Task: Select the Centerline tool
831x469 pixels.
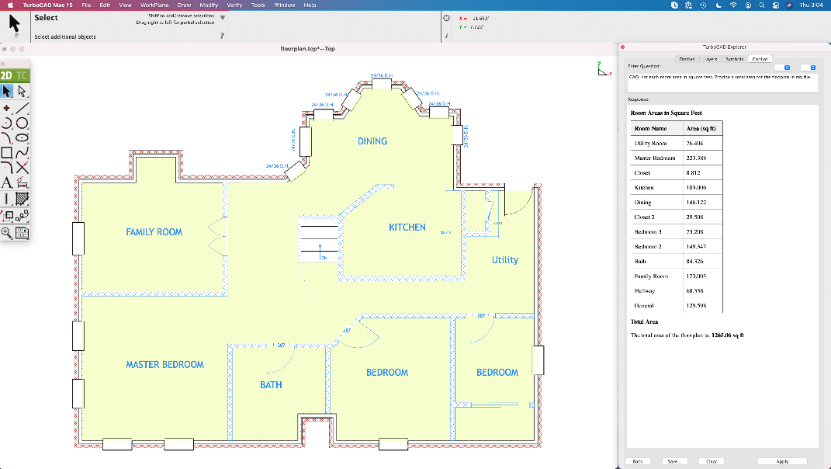Action: coord(7,199)
